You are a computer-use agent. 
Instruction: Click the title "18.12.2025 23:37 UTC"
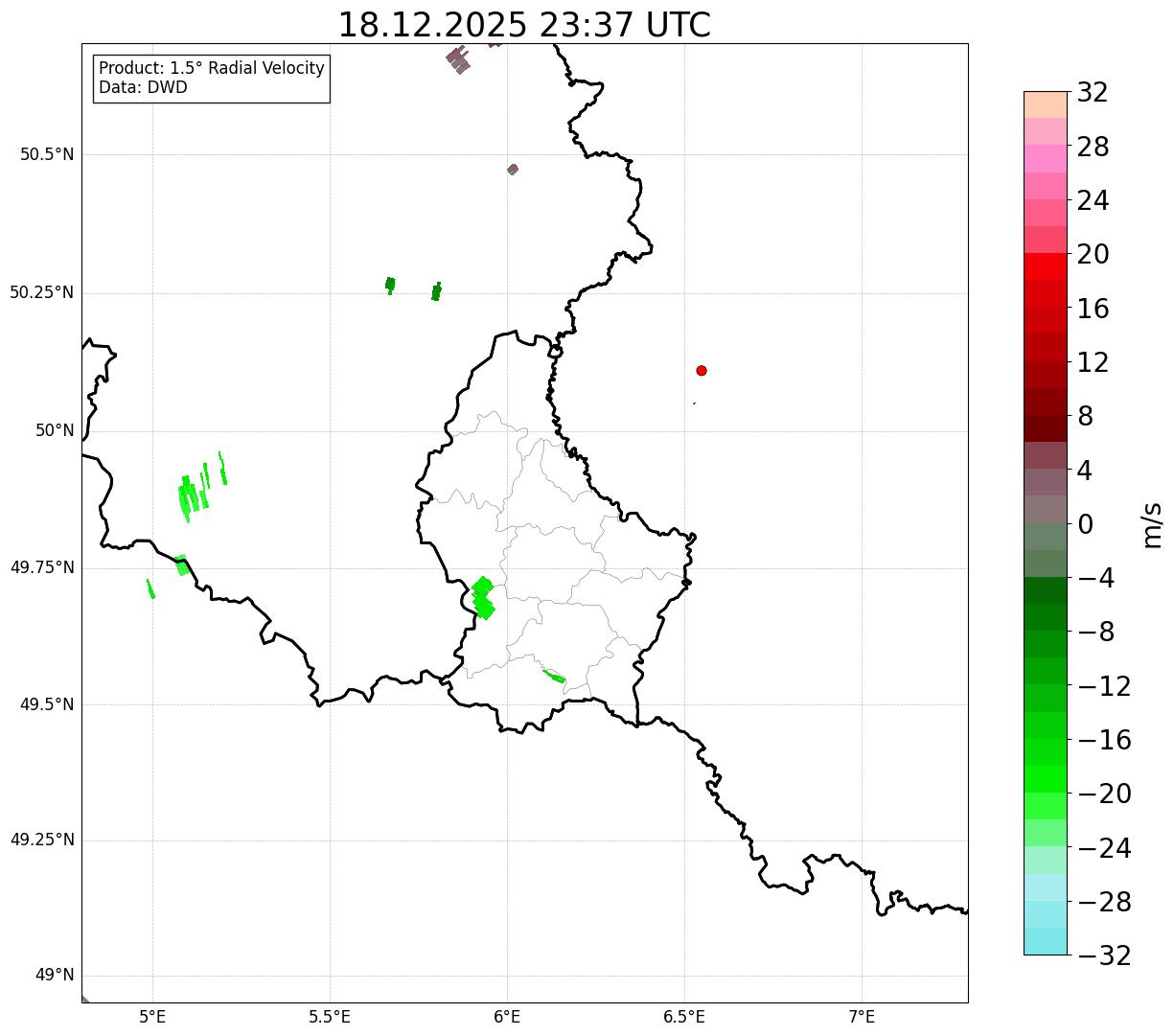[524, 25]
